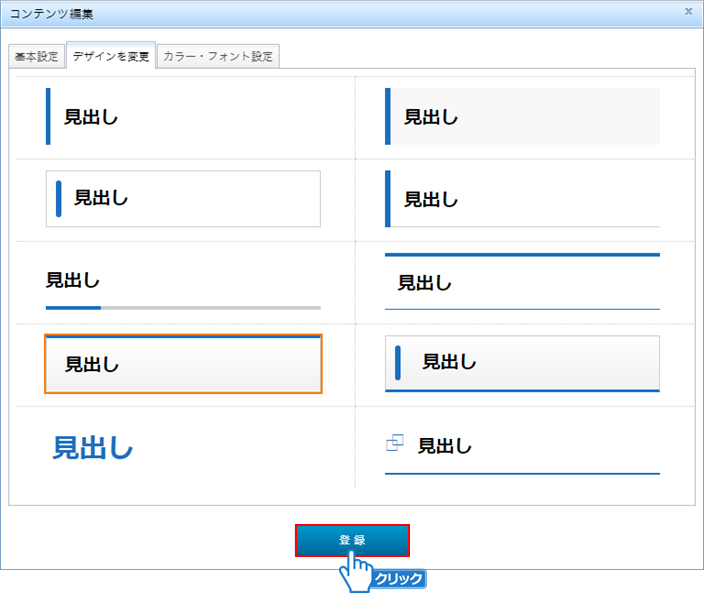Click the blue クリック callout label
This screenshot has width=704, height=593.
pyautogui.click(x=399, y=579)
